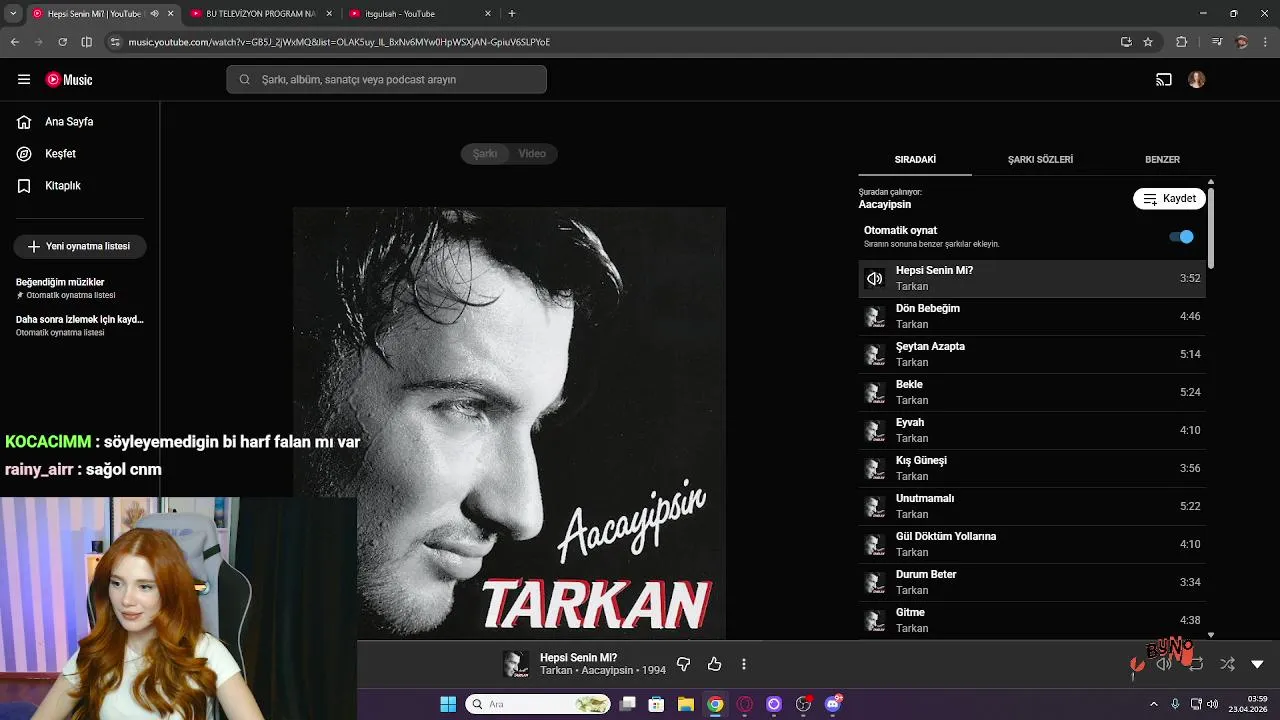Dislike the current song
The image size is (1280, 720).
pos(684,664)
